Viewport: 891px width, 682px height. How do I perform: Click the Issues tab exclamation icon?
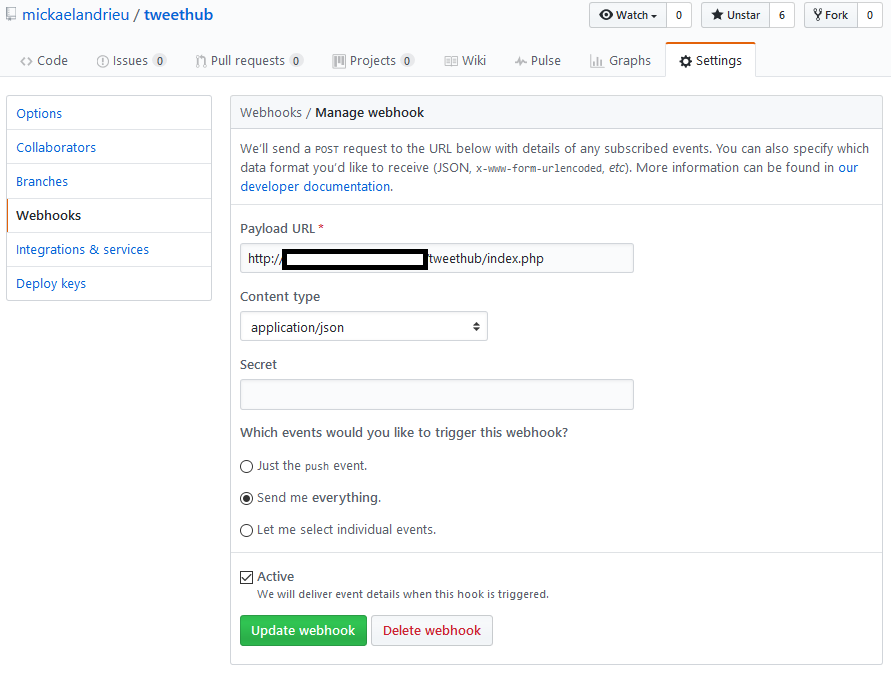point(102,61)
